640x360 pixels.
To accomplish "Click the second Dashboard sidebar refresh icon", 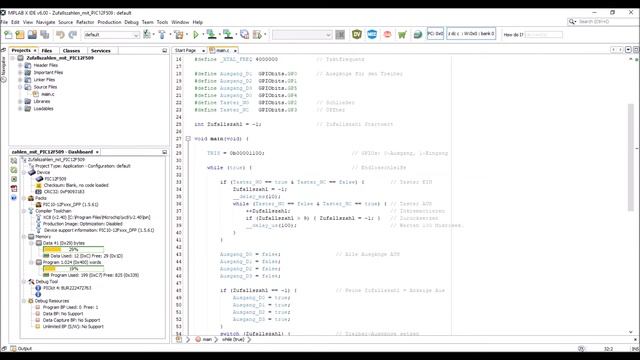I will [x=14, y=170].
